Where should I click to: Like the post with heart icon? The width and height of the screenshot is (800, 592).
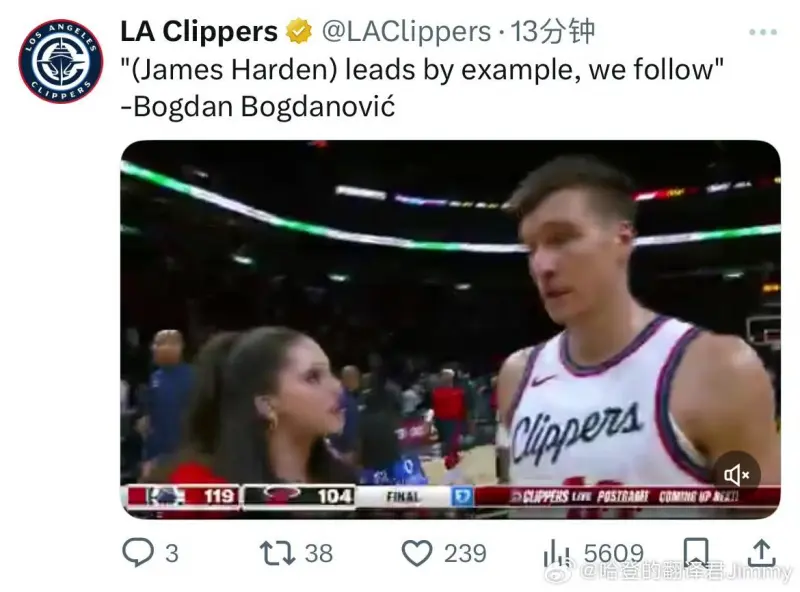tap(417, 553)
